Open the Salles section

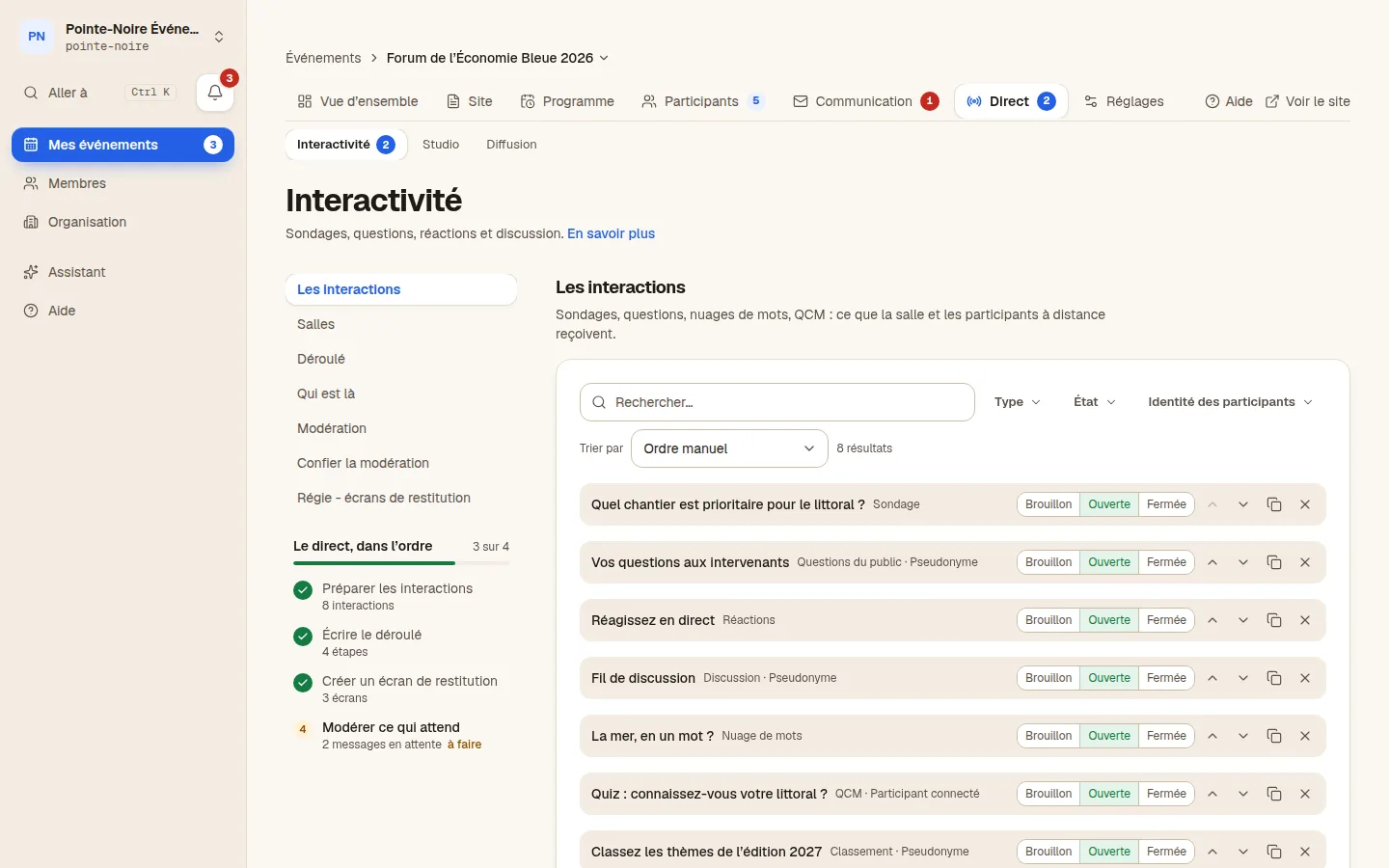pos(401,324)
